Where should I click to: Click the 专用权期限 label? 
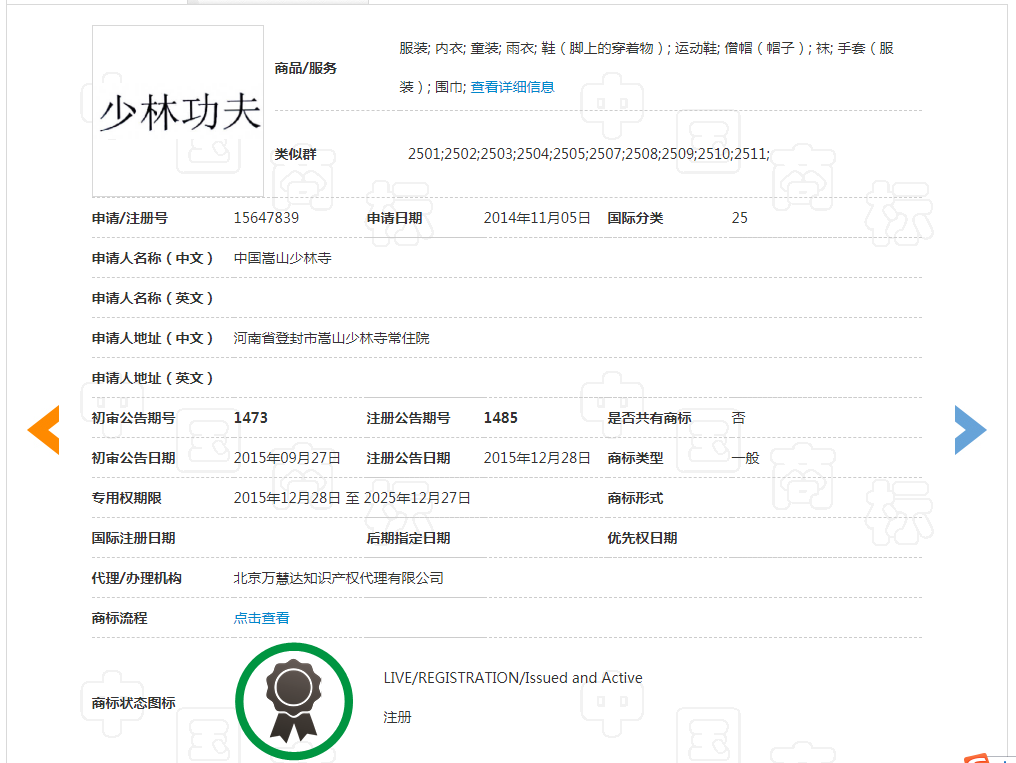pyautogui.click(x=126, y=498)
